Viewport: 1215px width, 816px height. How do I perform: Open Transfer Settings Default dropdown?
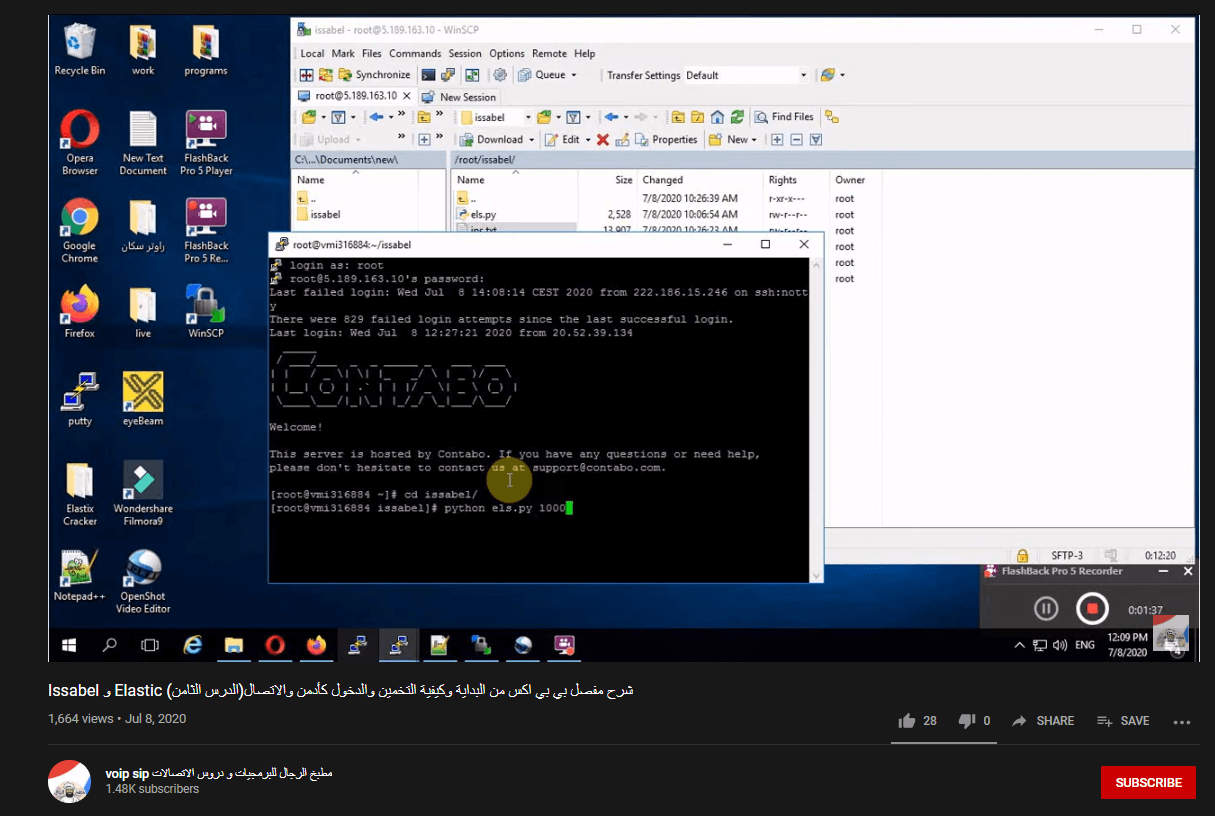pyautogui.click(x=746, y=75)
